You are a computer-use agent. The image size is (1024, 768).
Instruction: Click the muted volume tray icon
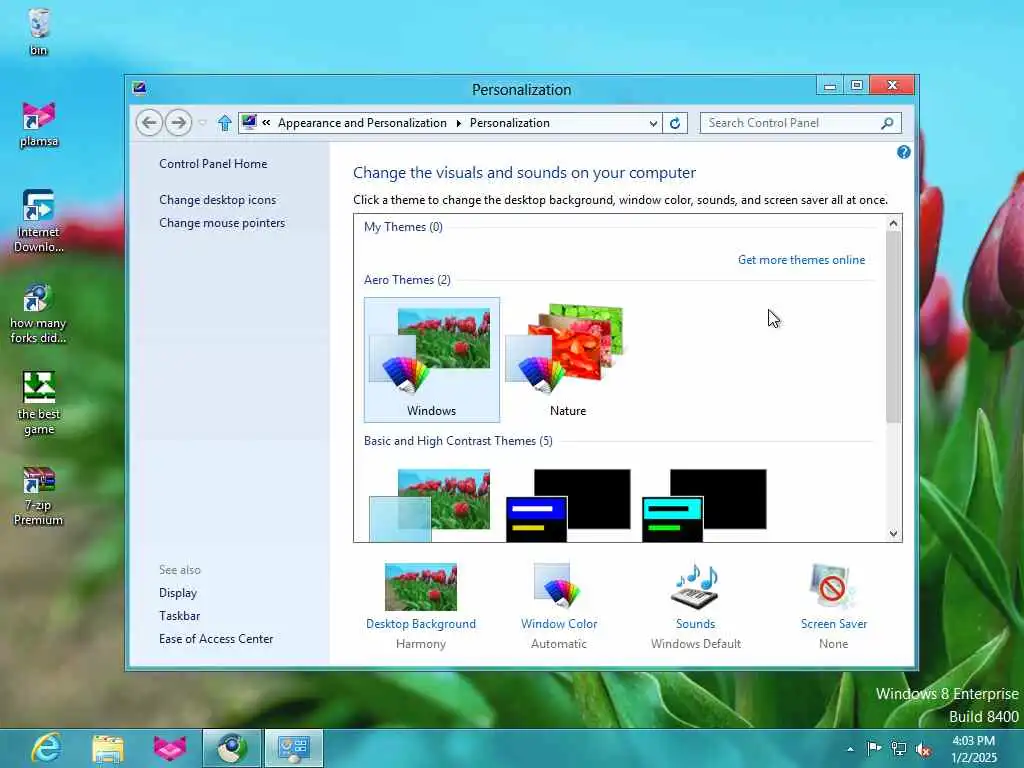tap(923, 750)
